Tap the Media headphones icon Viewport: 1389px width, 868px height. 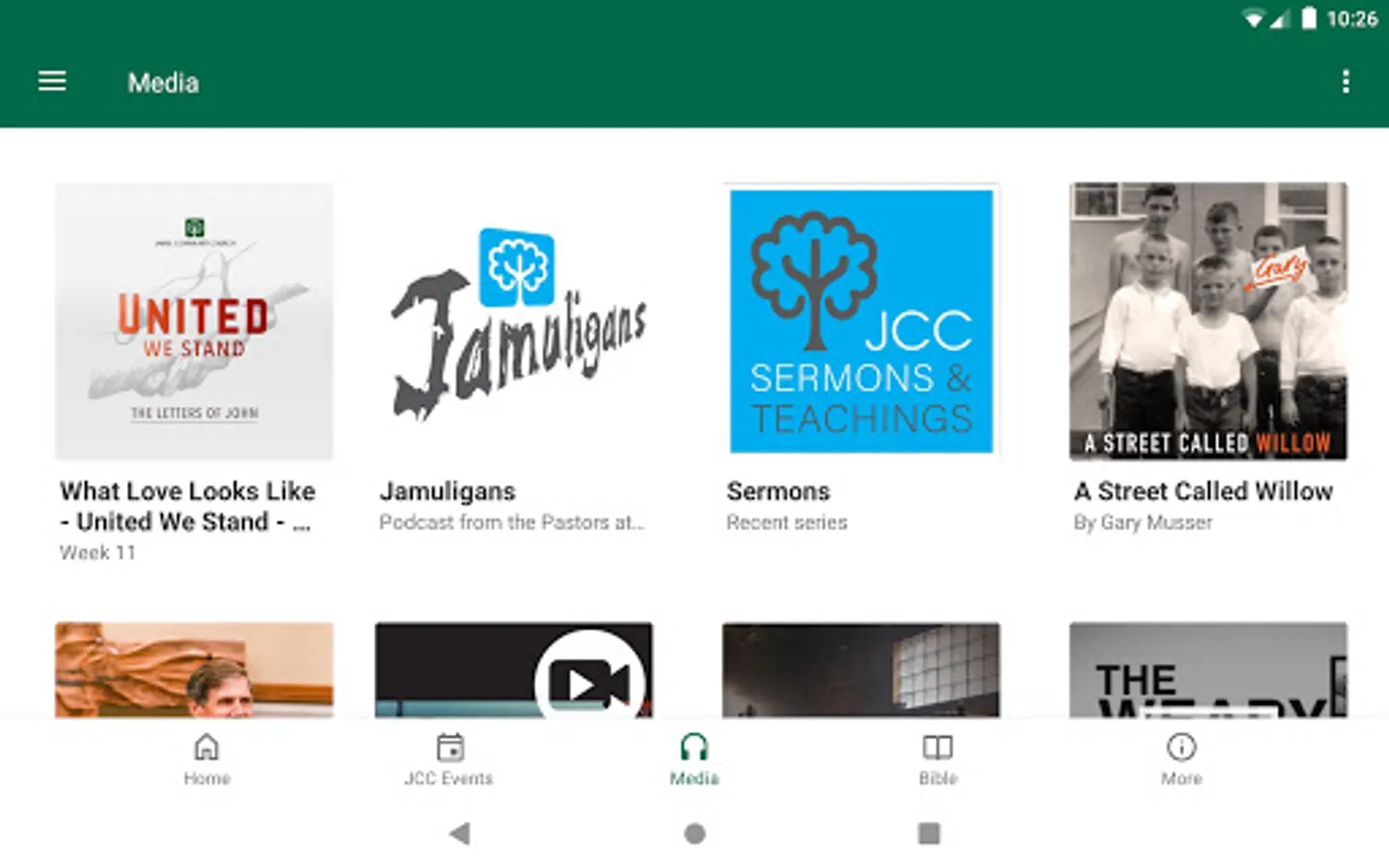tap(694, 746)
